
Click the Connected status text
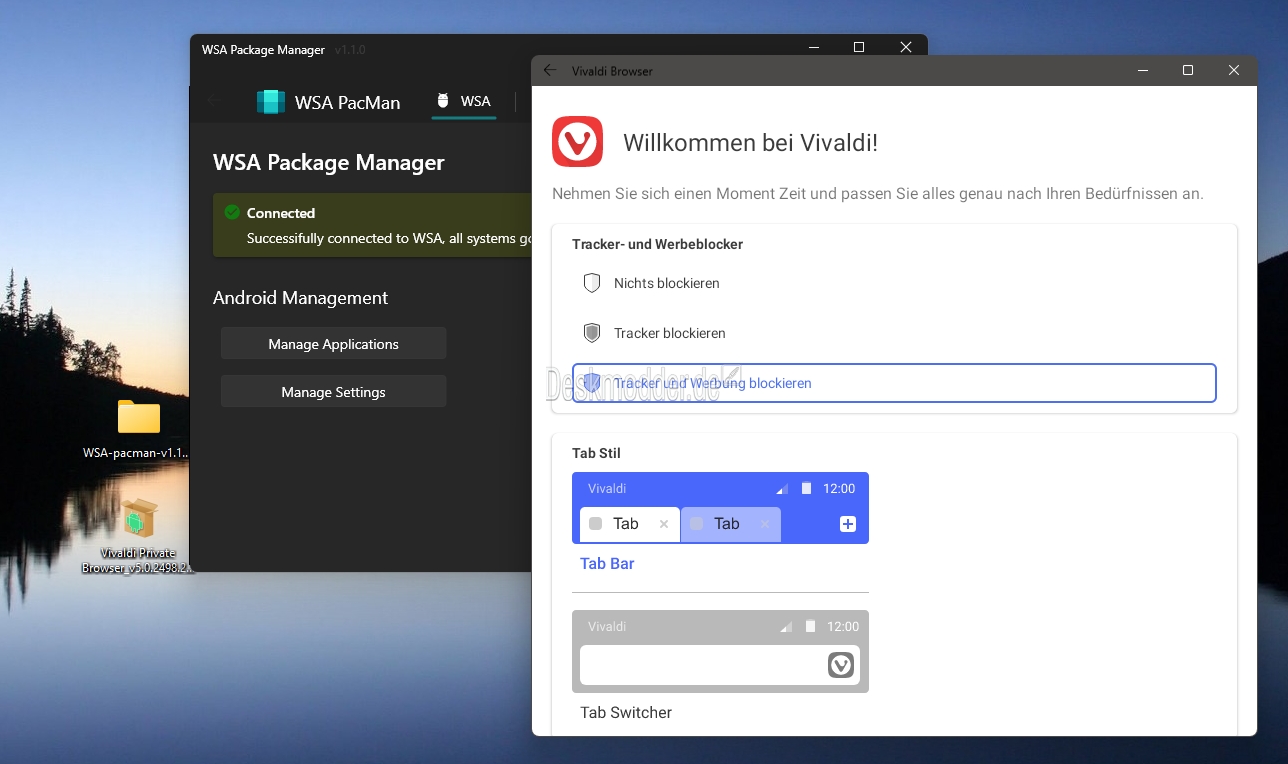pyautogui.click(x=281, y=213)
